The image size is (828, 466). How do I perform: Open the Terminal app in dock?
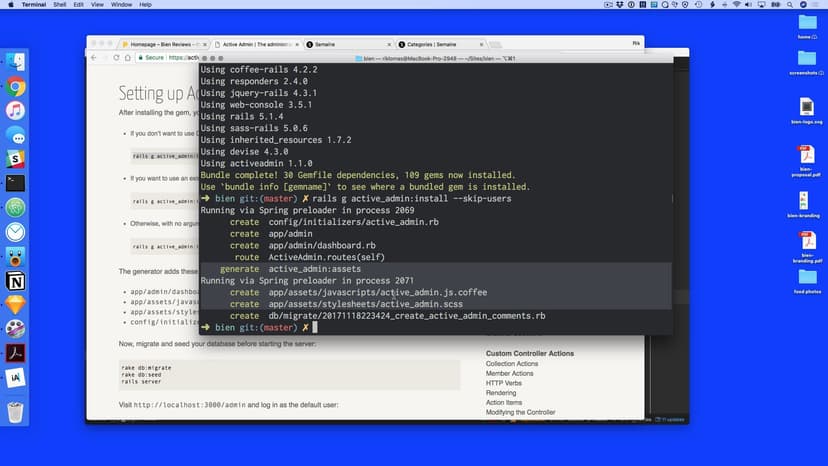16,183
